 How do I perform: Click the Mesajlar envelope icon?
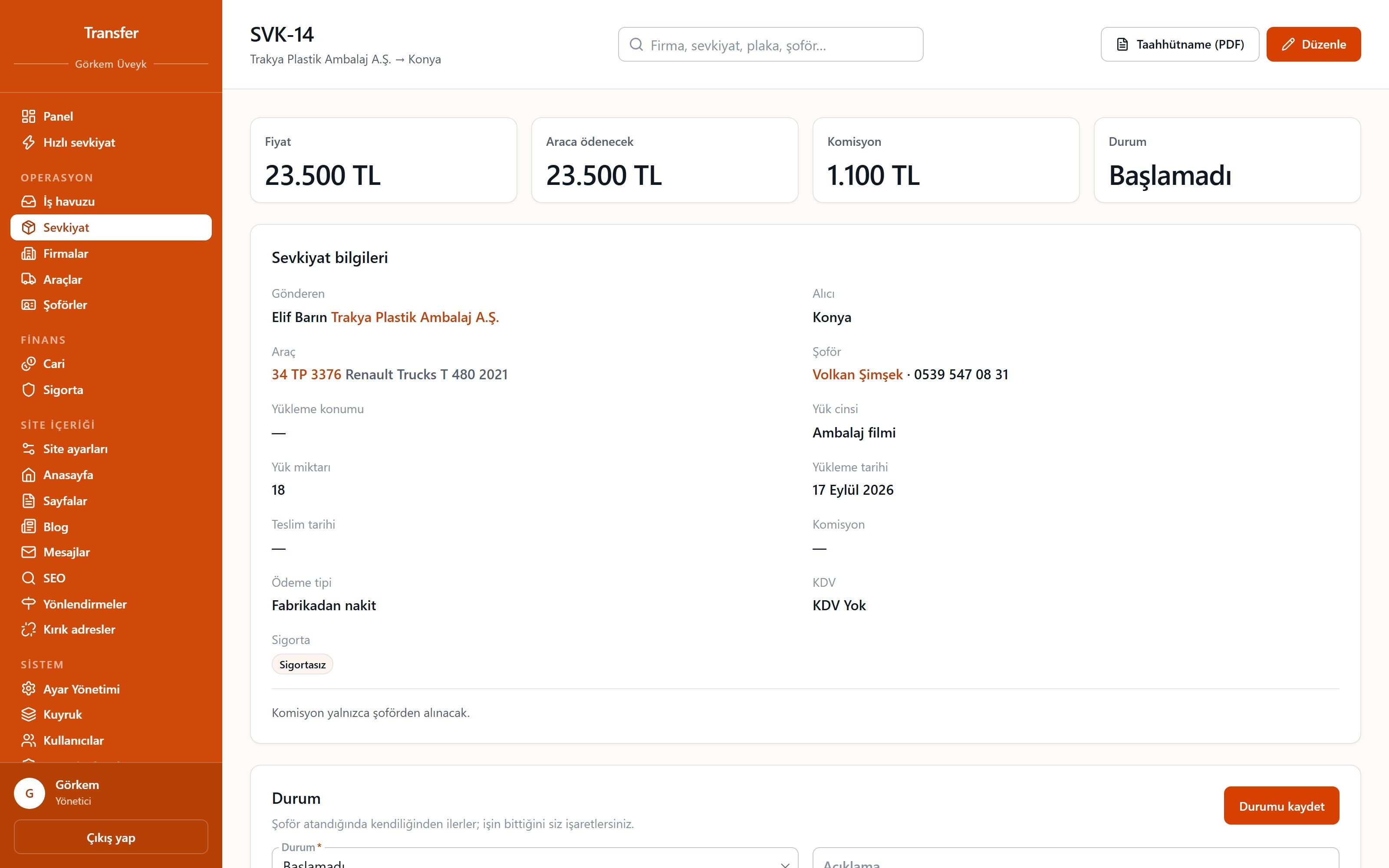pos(29,552)
